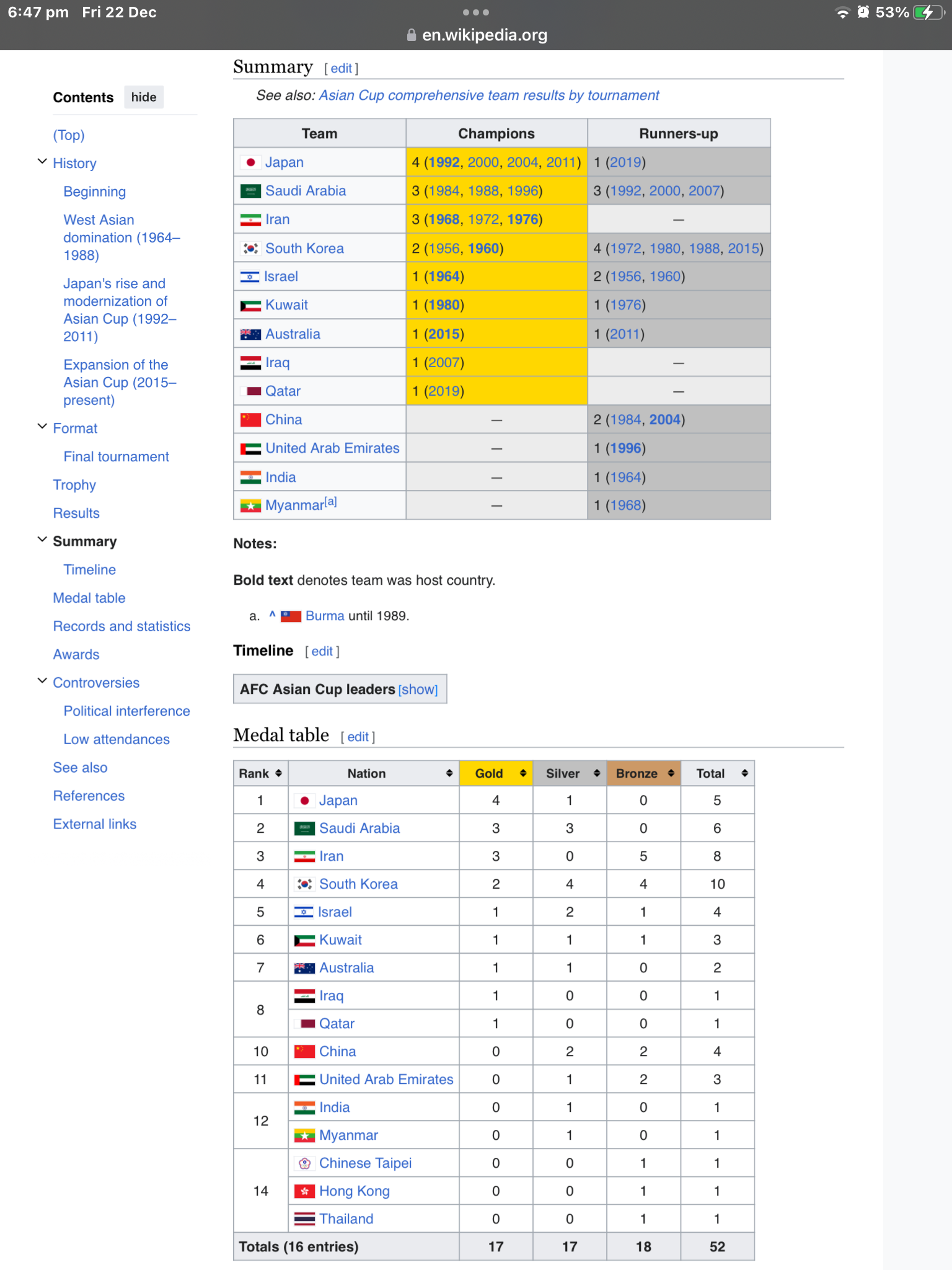Jump to Records and statistics section
952x1270 pixels.
coord(121,626)
